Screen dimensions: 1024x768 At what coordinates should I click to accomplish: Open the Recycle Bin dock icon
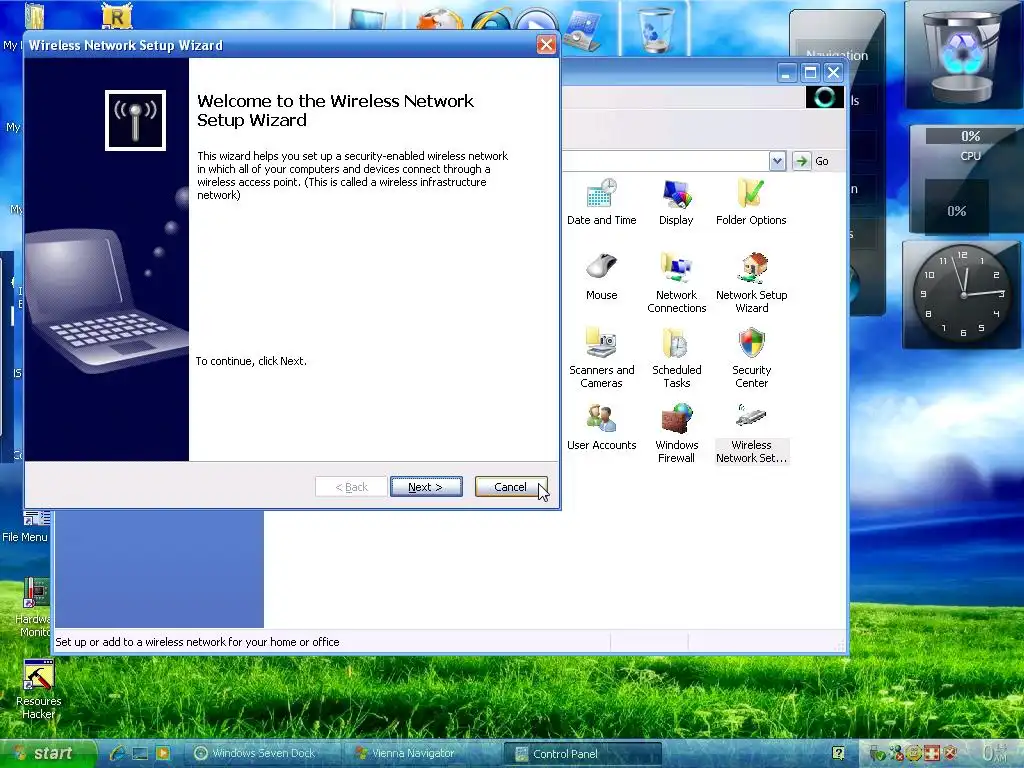click(656, 30)
